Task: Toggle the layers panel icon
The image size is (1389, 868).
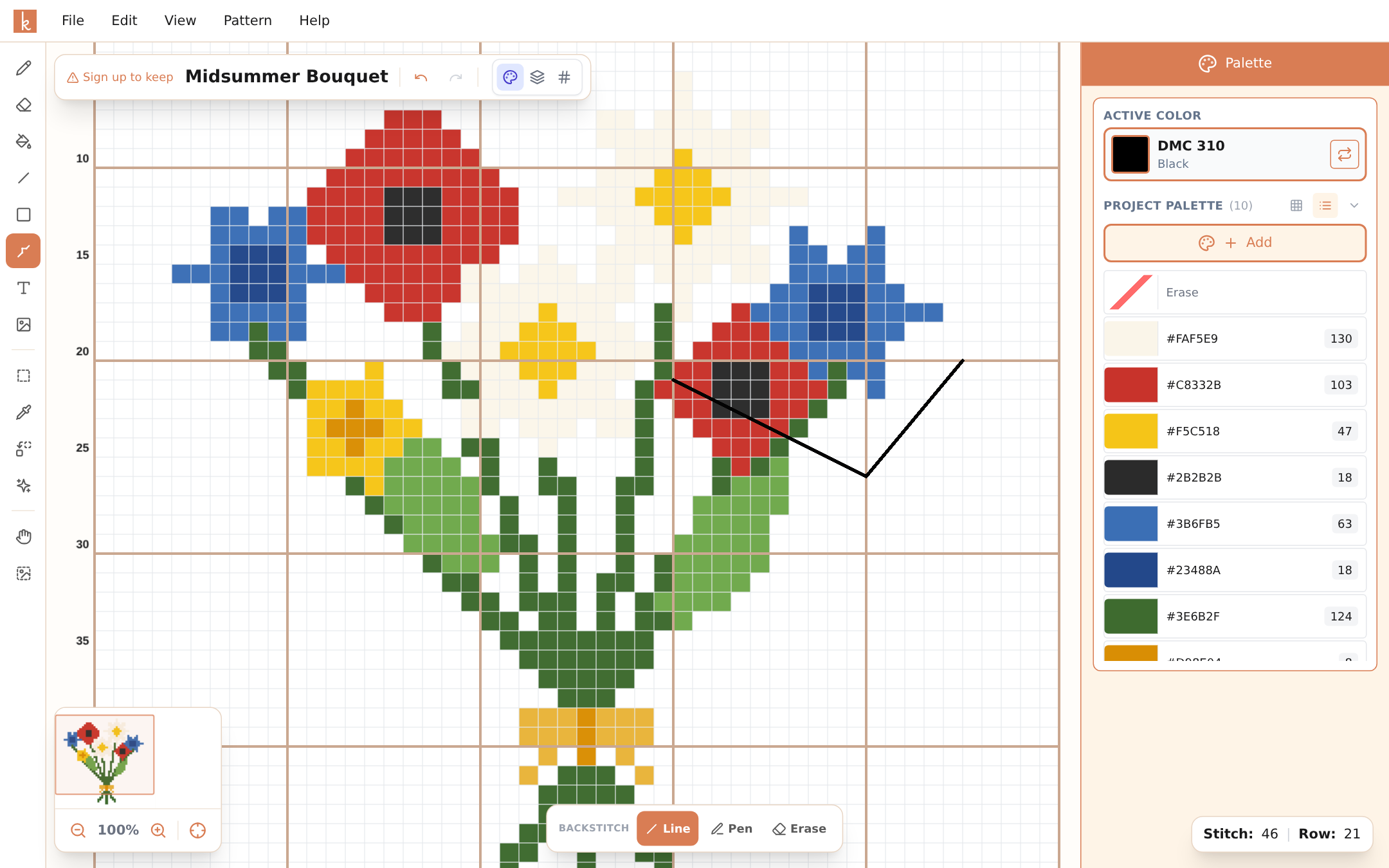Action: point(538,77)
